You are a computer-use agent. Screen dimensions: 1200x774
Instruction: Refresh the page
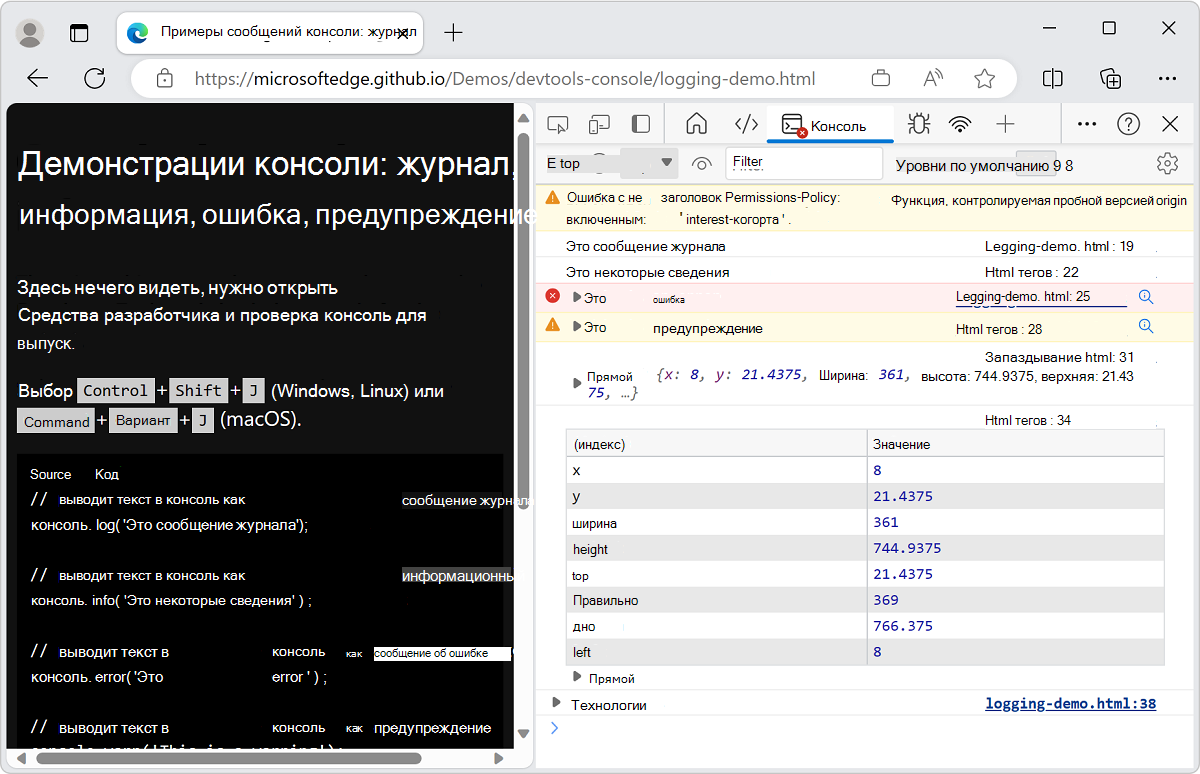(x=95, y=78)
